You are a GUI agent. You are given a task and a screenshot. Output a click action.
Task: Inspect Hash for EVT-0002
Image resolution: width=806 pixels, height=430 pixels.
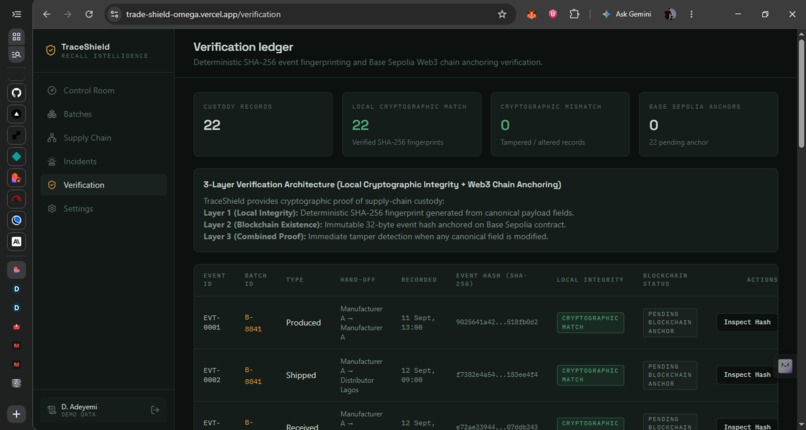tap(747, 375)
